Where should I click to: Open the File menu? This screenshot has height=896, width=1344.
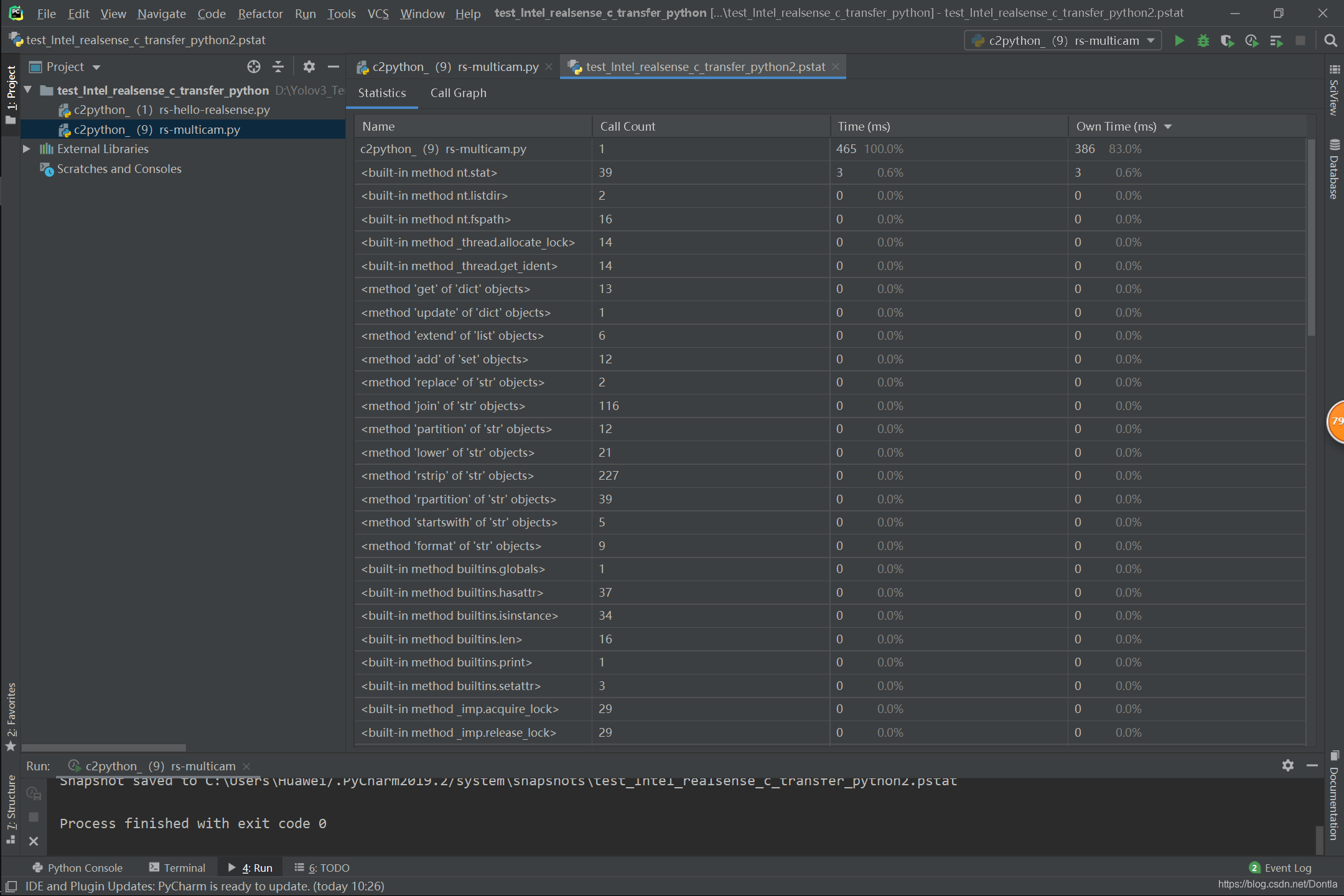(46, 13)
